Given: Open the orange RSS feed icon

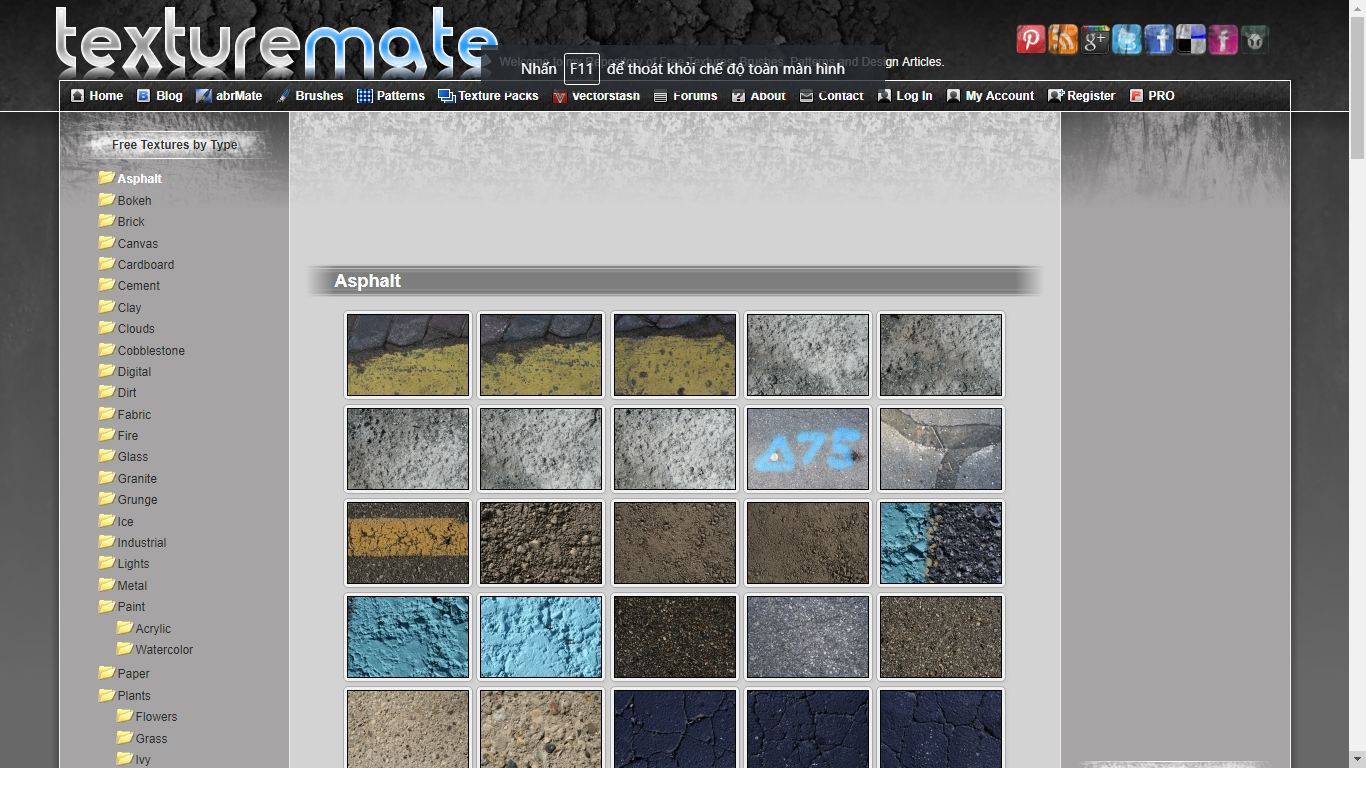Looking at the screenshot, I should click(x=1063, y=39).
